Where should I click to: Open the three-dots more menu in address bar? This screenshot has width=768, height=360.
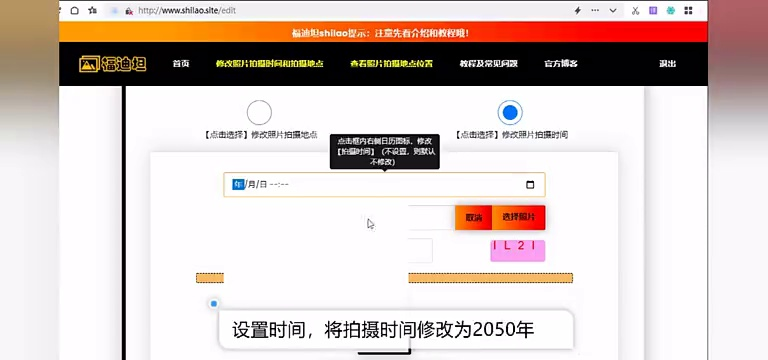coord(595,10)
